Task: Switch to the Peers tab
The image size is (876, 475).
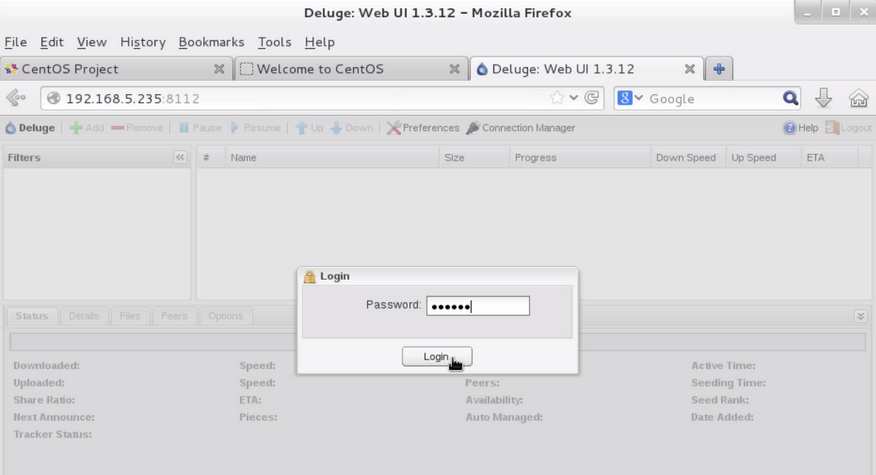Action: 174,316
